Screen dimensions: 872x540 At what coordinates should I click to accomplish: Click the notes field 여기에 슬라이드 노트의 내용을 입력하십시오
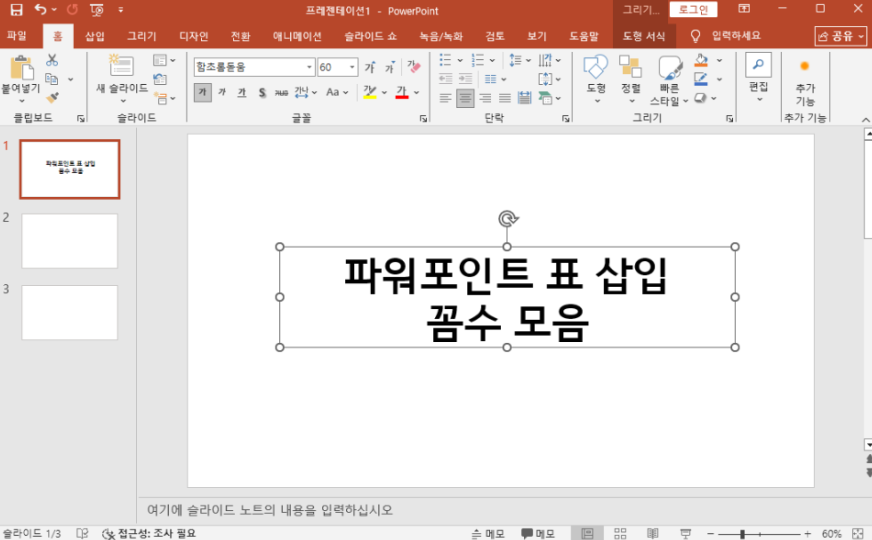pos(270,510)
